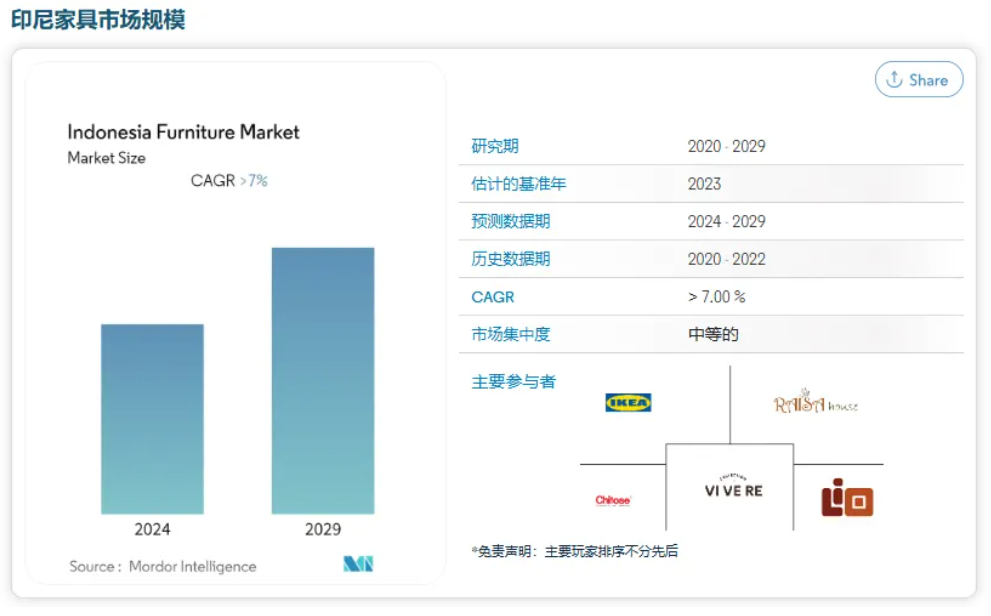991x616 pixels.
Task: Click the Raisa House logo
Action: click(815, 402)
